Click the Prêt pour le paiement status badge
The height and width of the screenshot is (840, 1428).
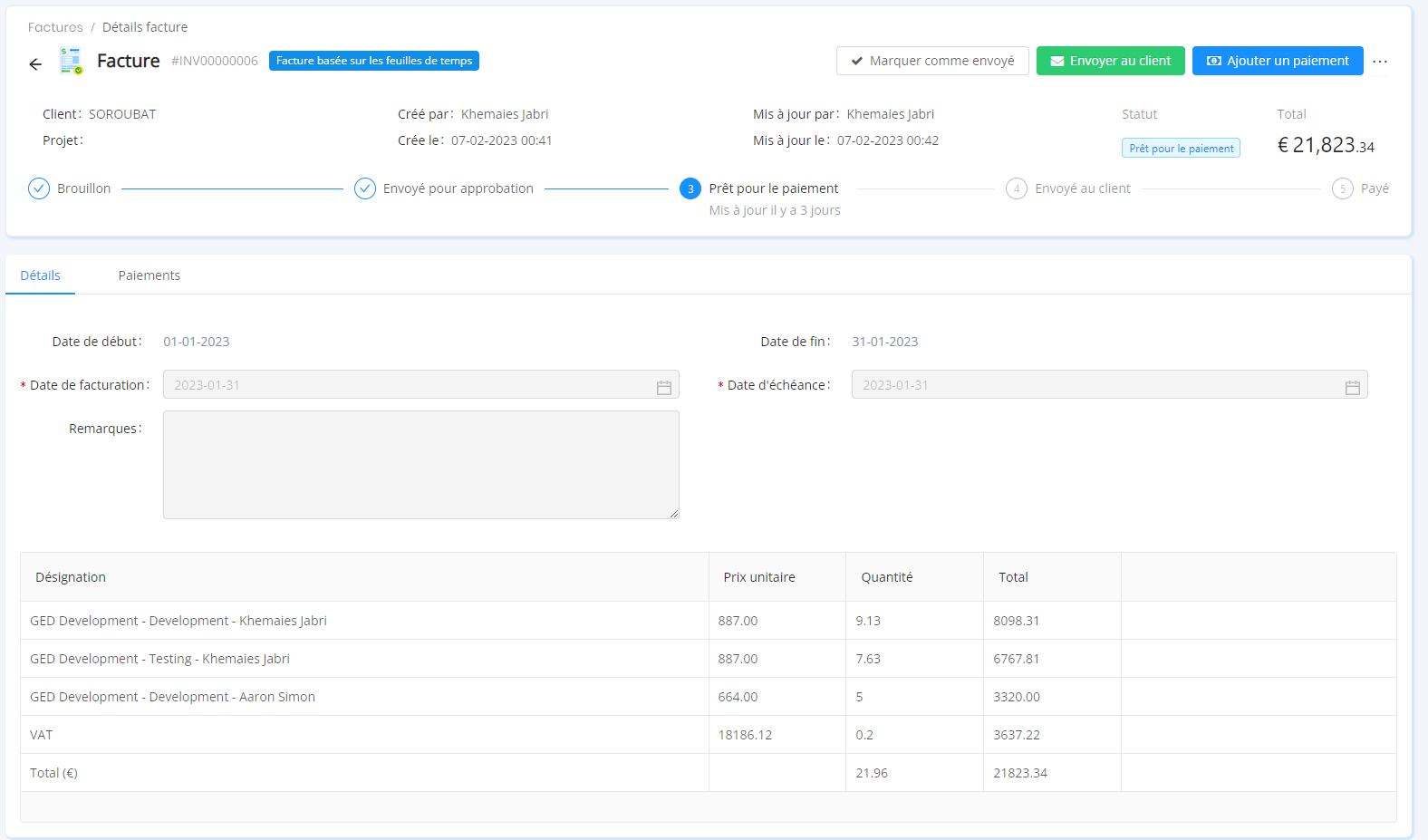click(x=1181, y=149)
